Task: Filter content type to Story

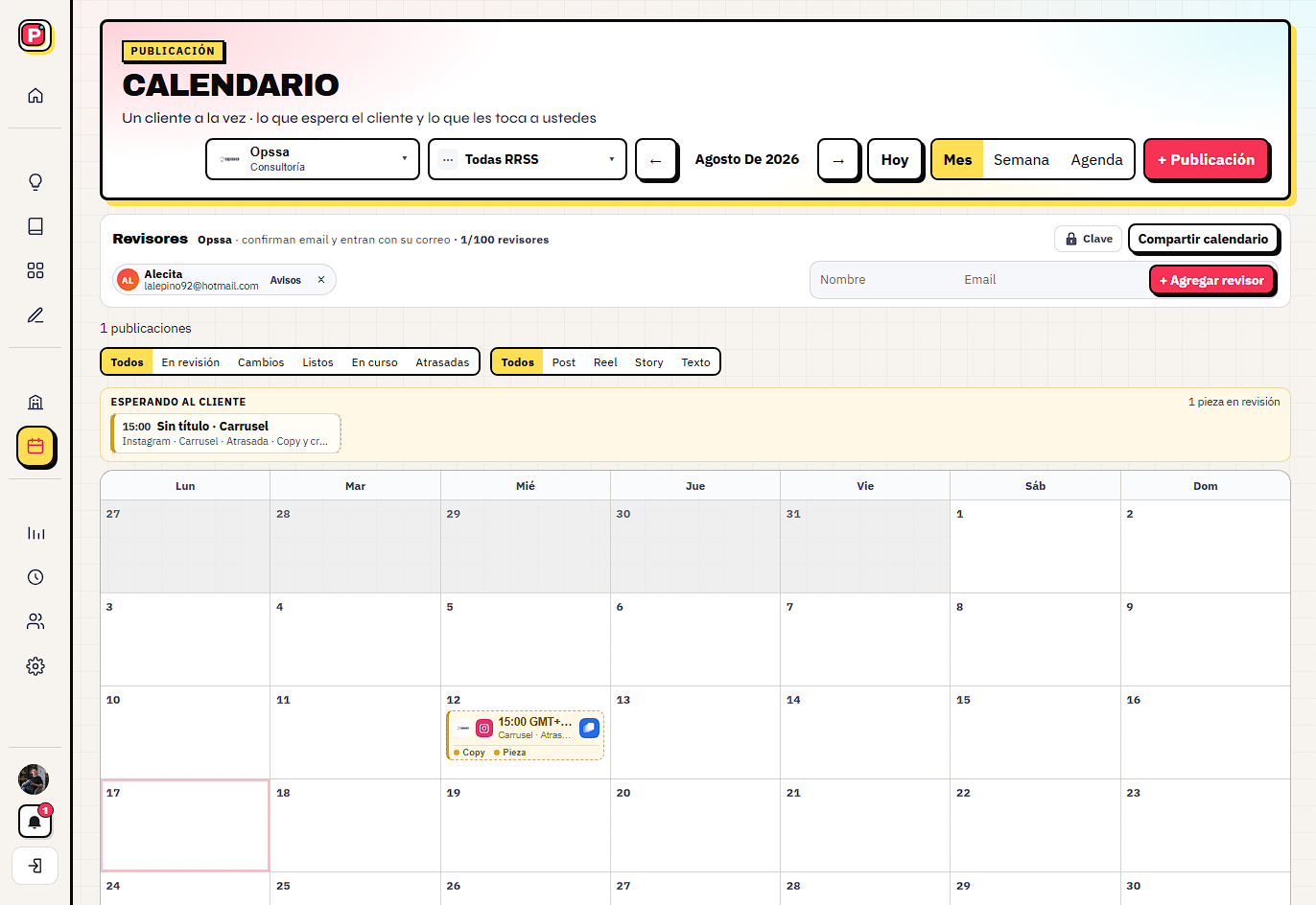Action: pyautogui.click(x=648, y=362)
